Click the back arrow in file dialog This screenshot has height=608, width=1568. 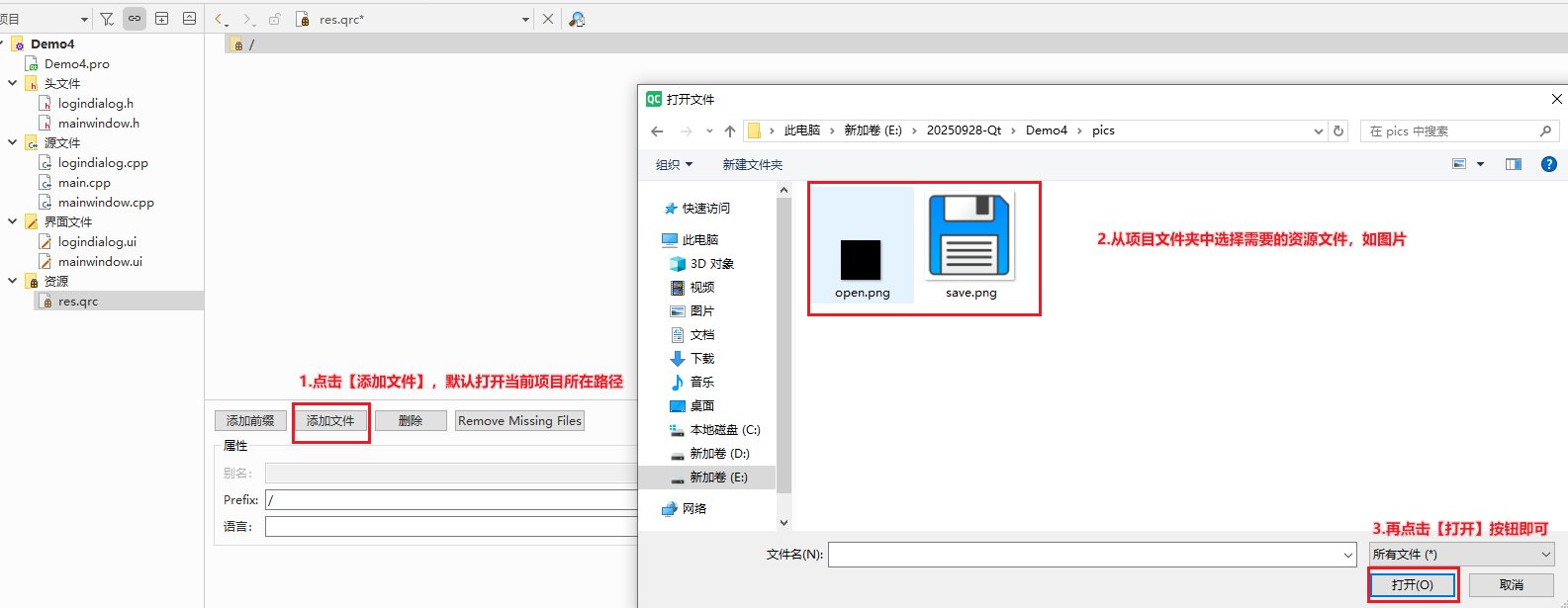(x=658, y=130)
